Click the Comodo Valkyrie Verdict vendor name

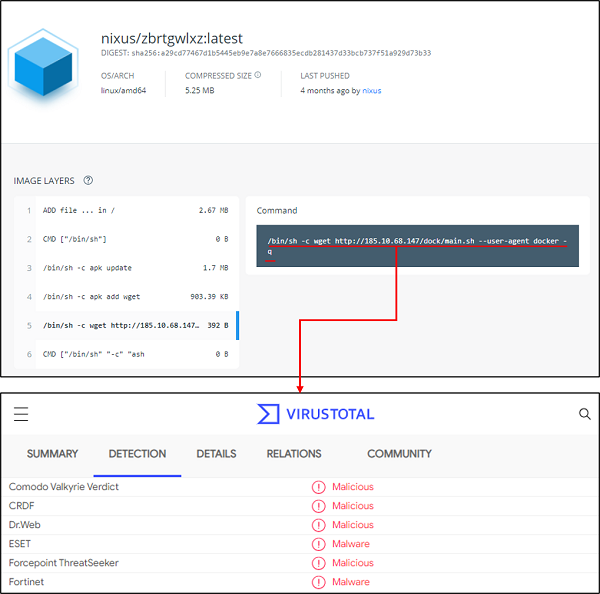tap(64, 487)
